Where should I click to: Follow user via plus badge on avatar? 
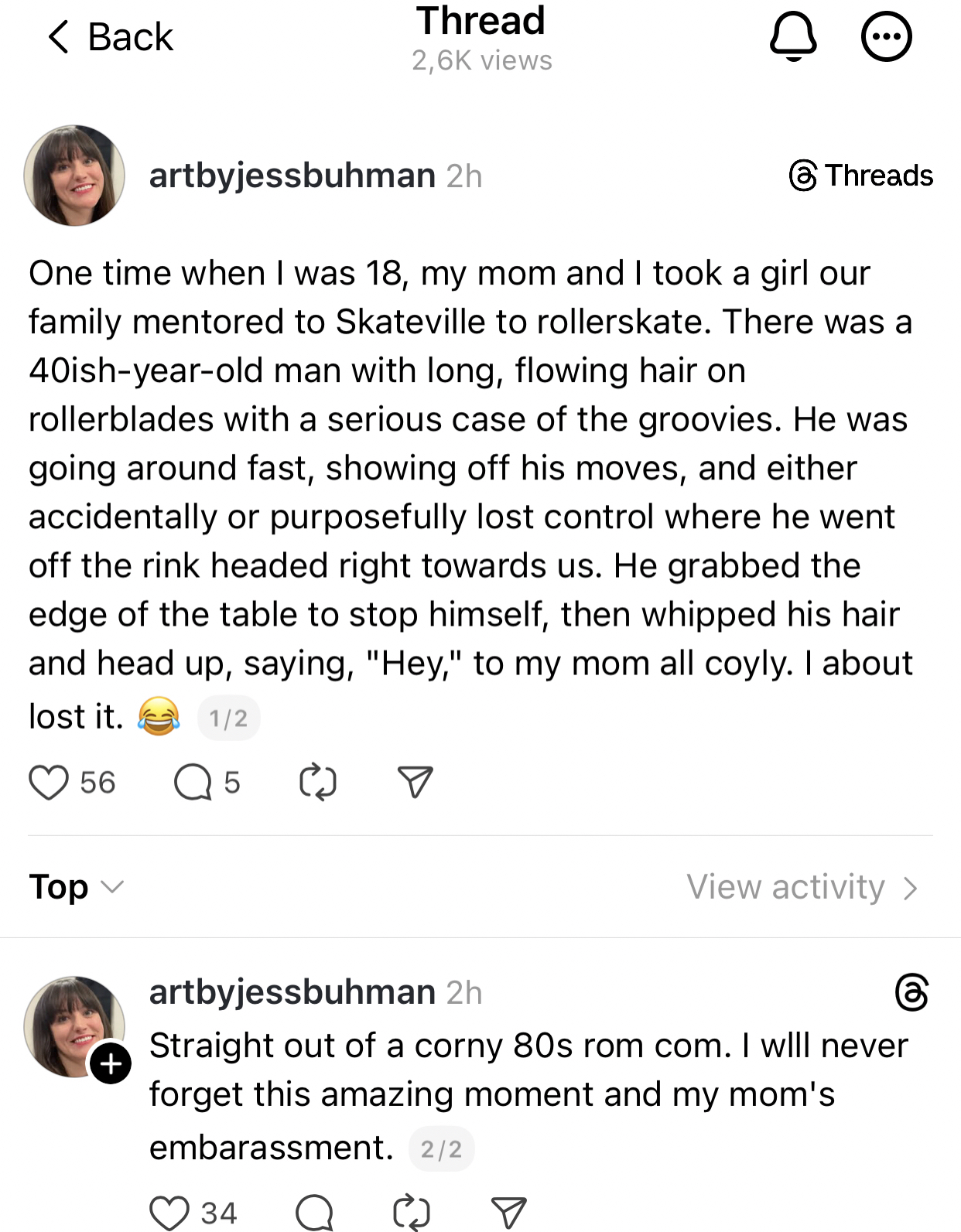click(x=111, y=1063)
